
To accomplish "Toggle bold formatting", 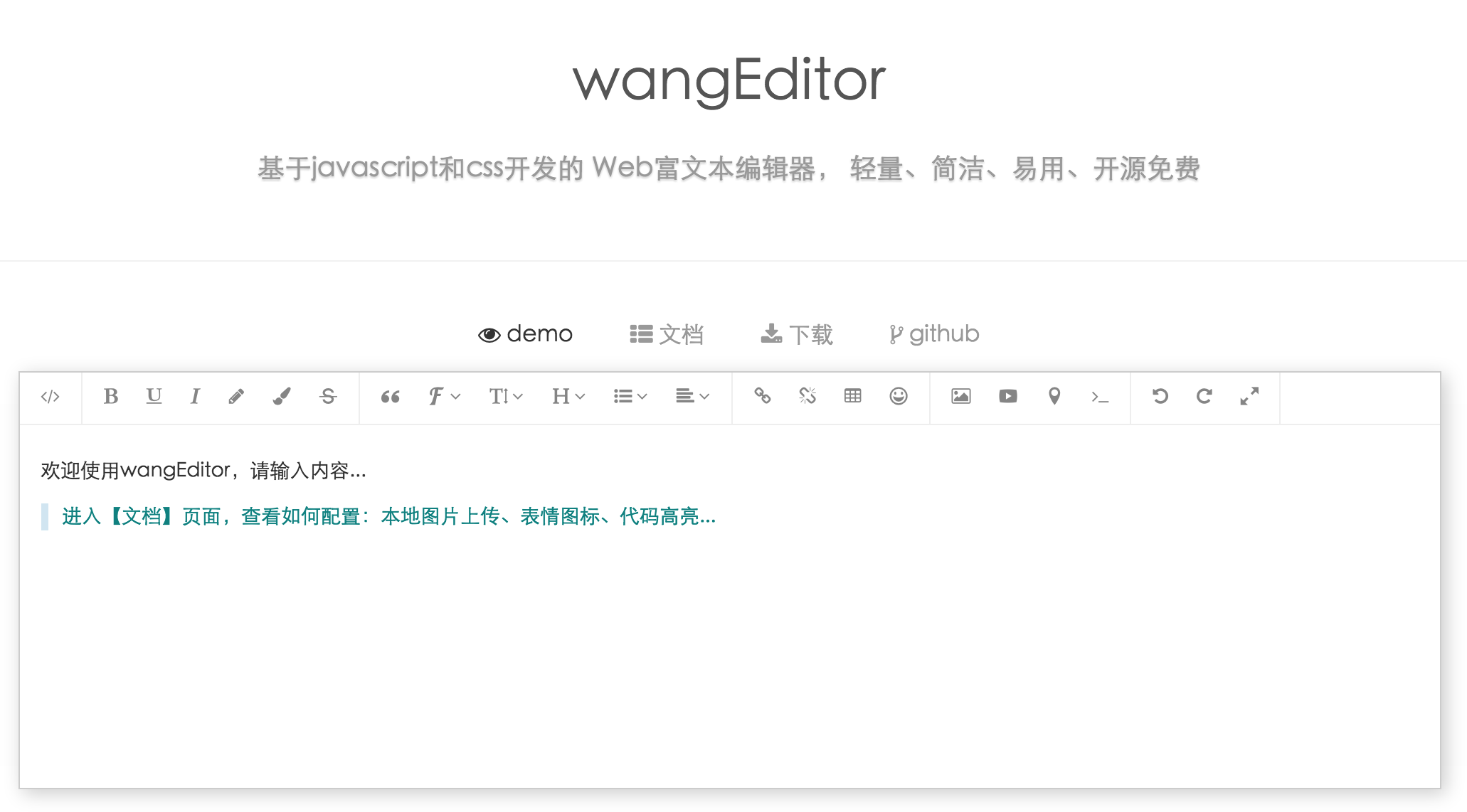I will [111, 396].
